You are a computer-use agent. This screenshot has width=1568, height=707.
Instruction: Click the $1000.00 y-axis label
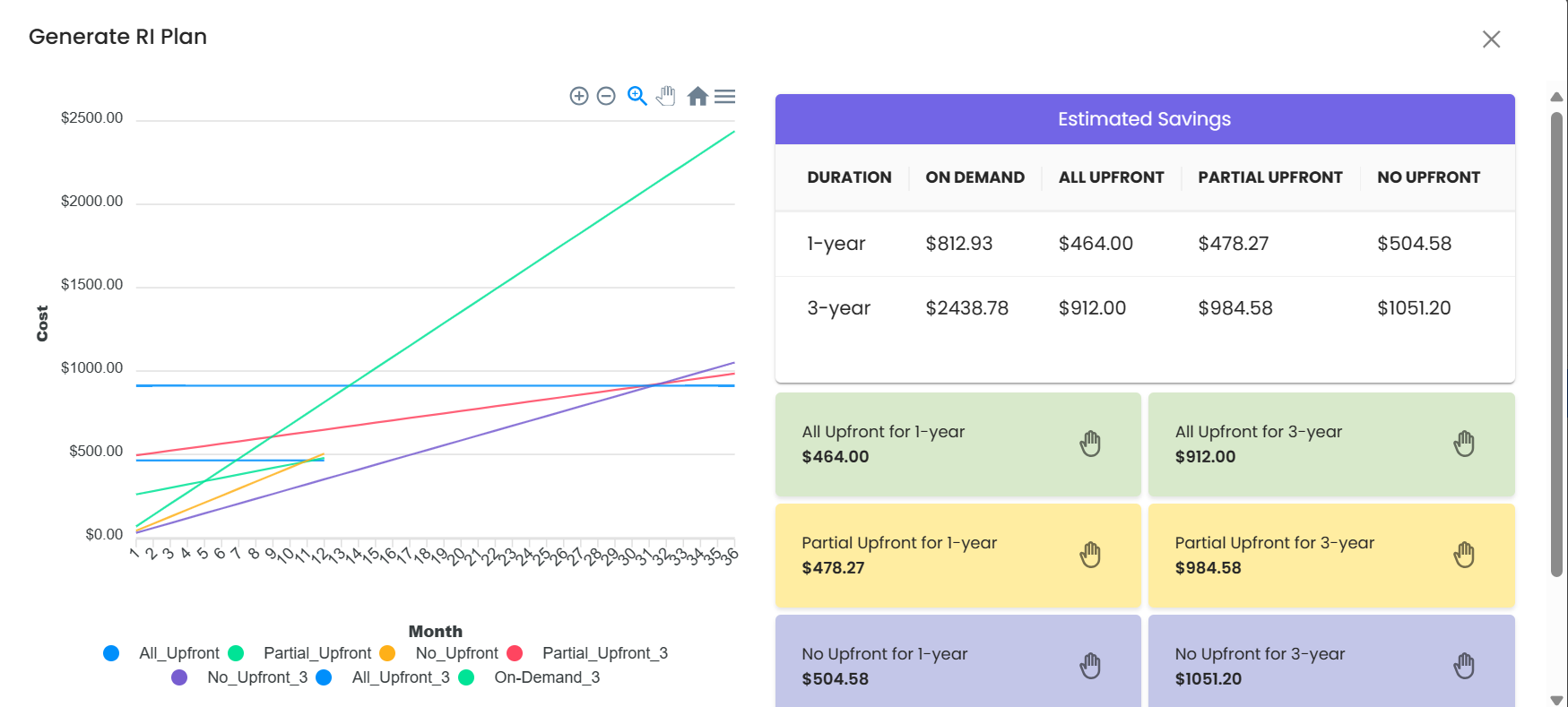click(91, 368)
